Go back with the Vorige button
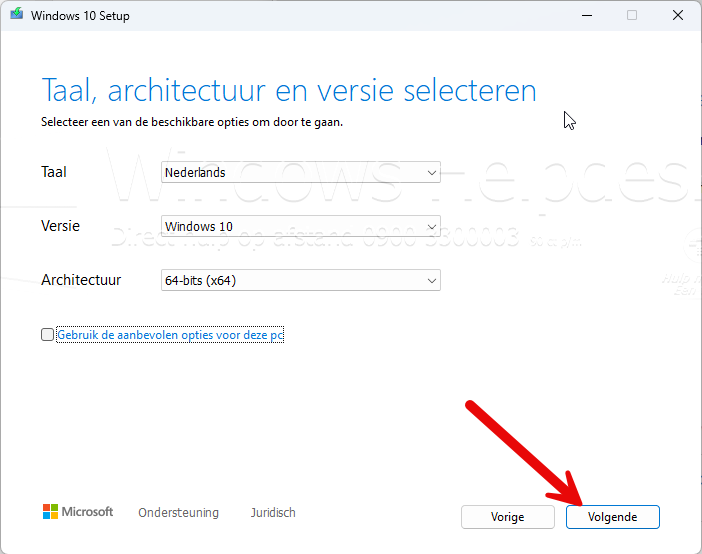The height and width of the screenshot is (554, 702). 508,517
